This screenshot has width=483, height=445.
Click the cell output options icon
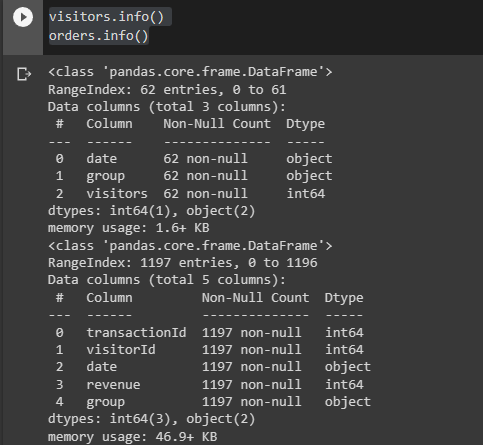click(x=24, y=74)
